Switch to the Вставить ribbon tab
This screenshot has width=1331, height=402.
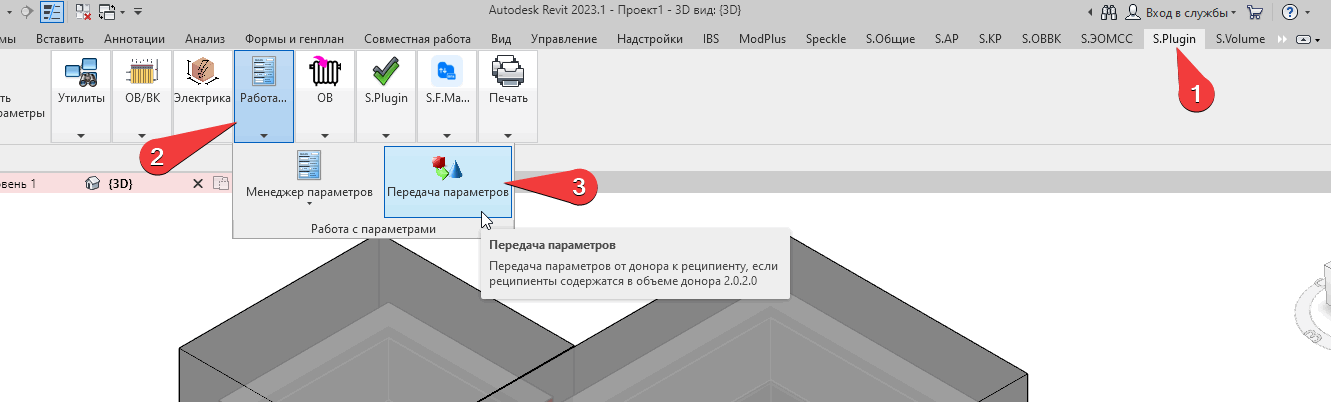60,39
